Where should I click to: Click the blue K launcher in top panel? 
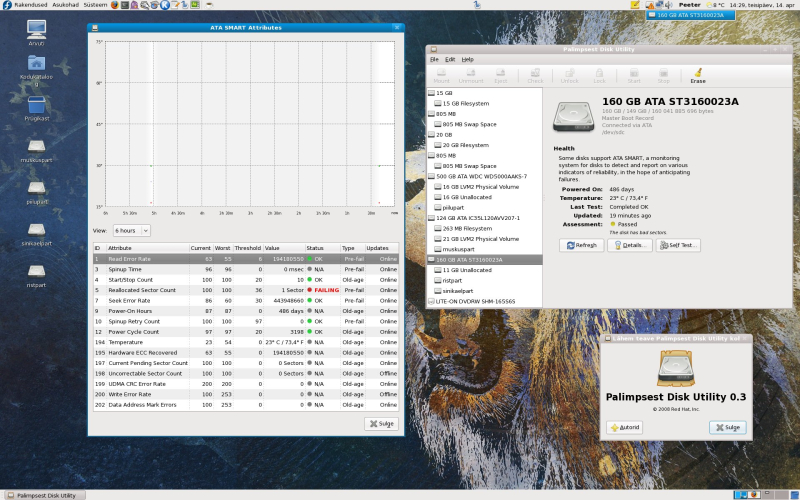pos(165,5)
